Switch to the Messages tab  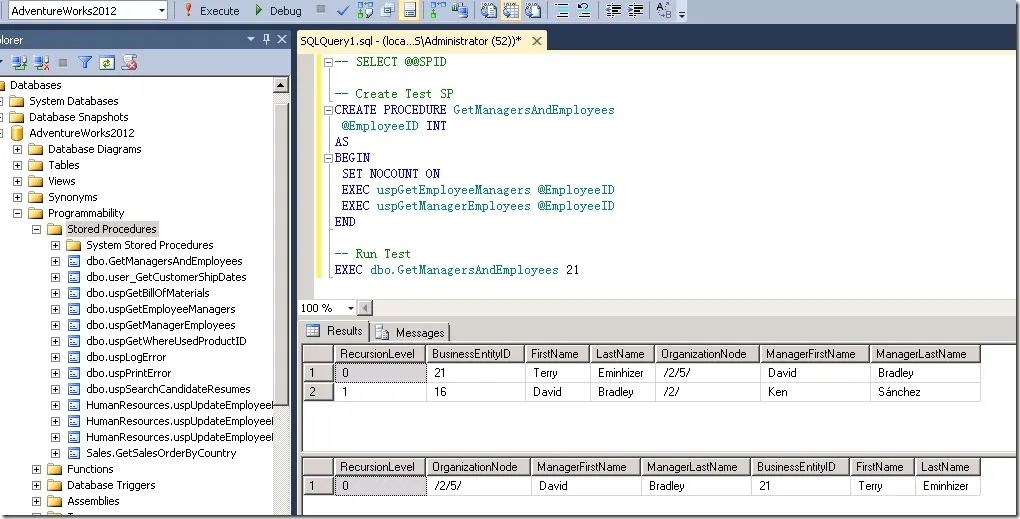pos(410,332)
